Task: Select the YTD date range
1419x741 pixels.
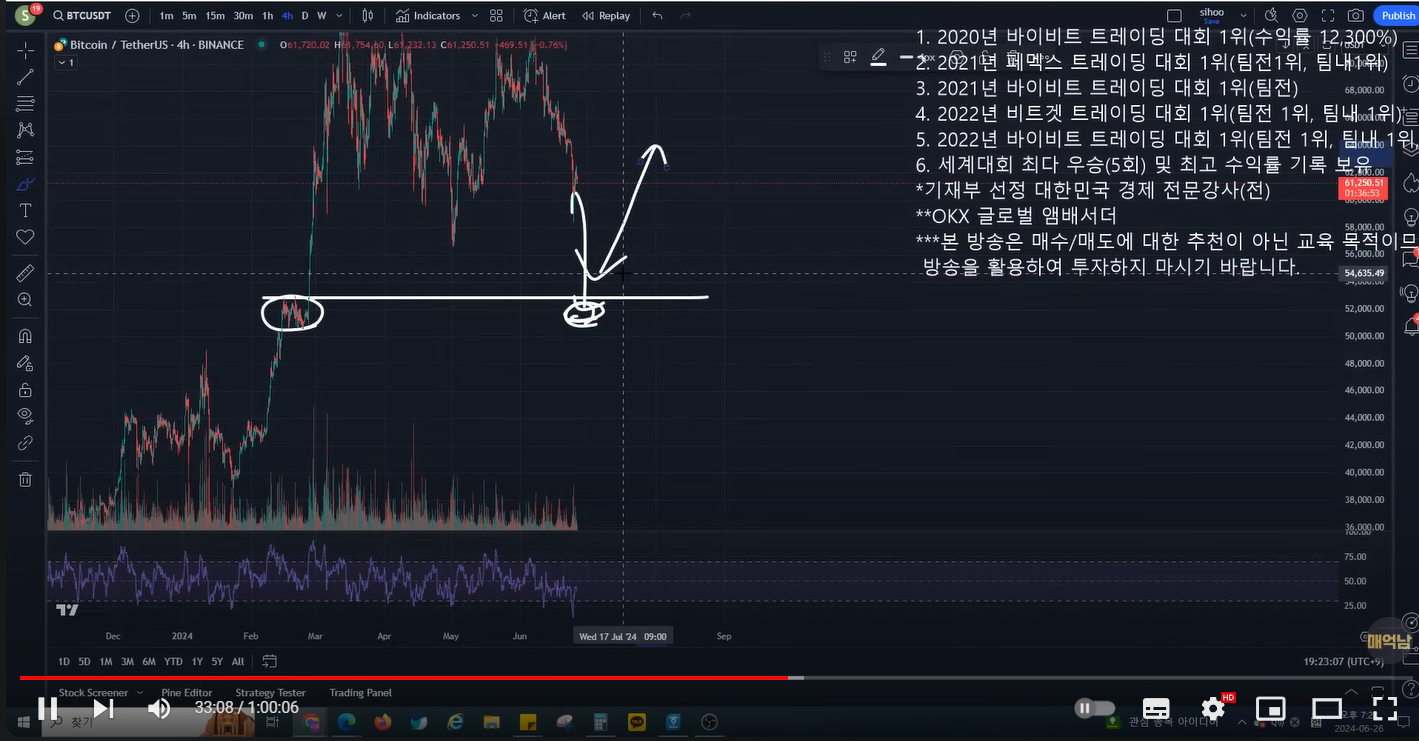Action: [173, 662]
